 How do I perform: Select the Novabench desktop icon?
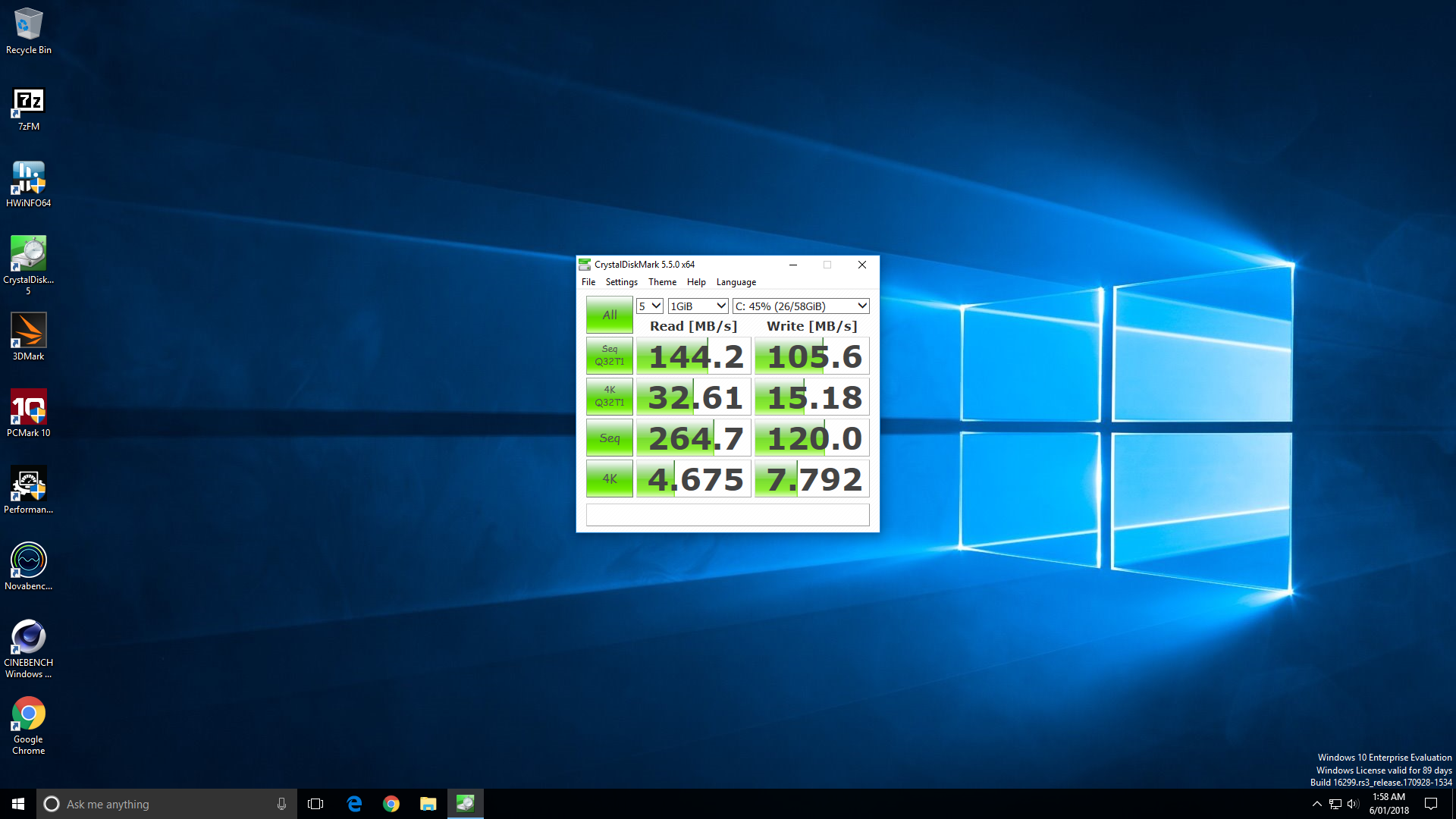(x=29, y=567)
